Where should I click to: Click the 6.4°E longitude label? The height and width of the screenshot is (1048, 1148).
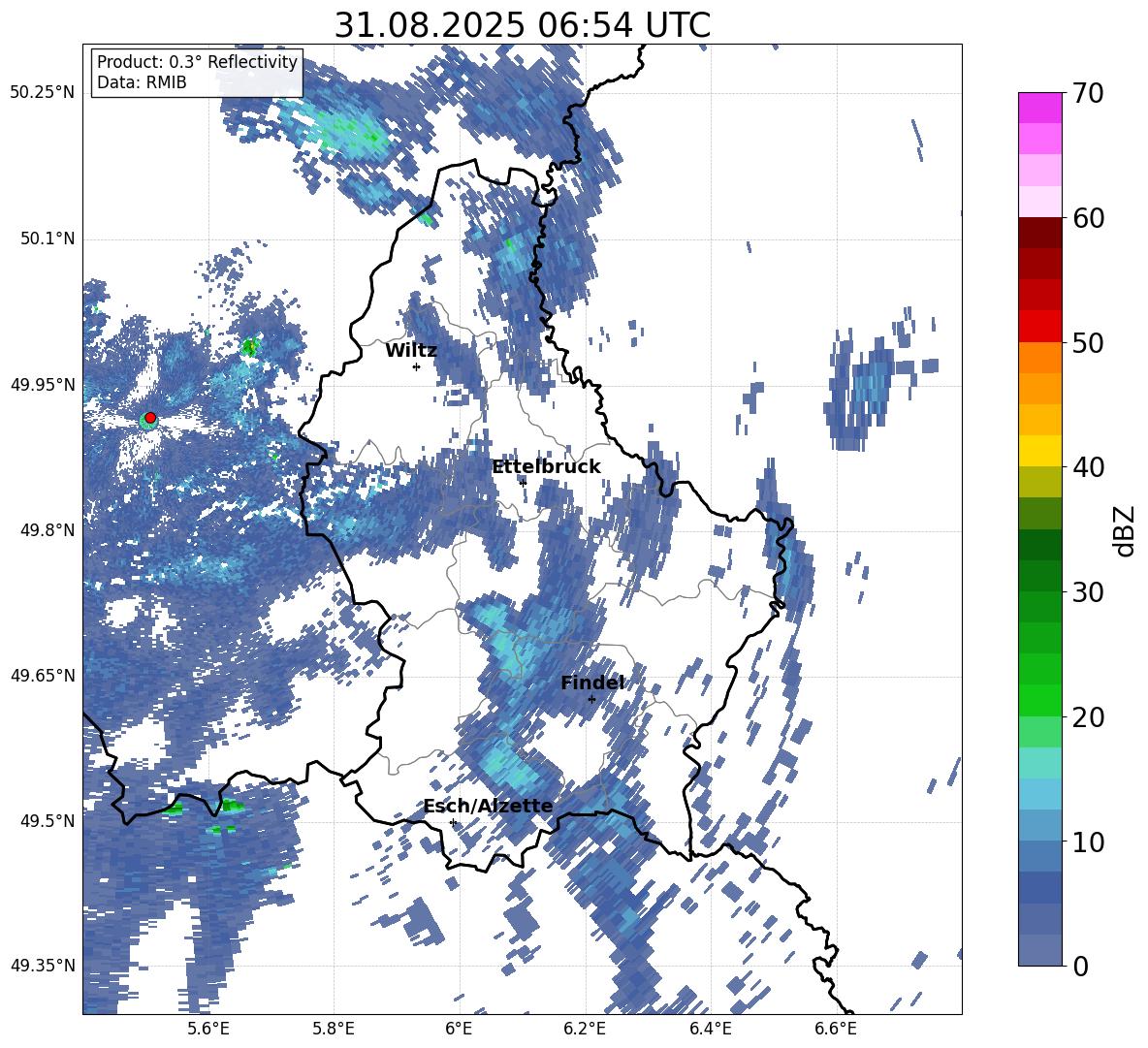[x=710, y=1029]
